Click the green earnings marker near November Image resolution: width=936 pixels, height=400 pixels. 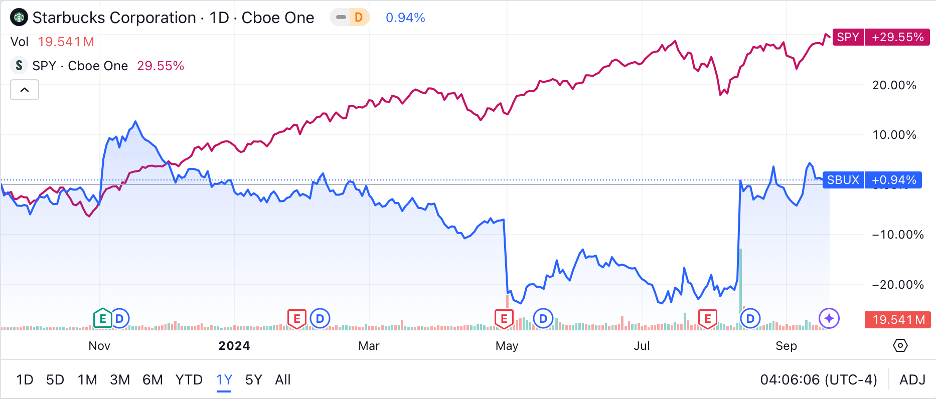tap(101, 318)
